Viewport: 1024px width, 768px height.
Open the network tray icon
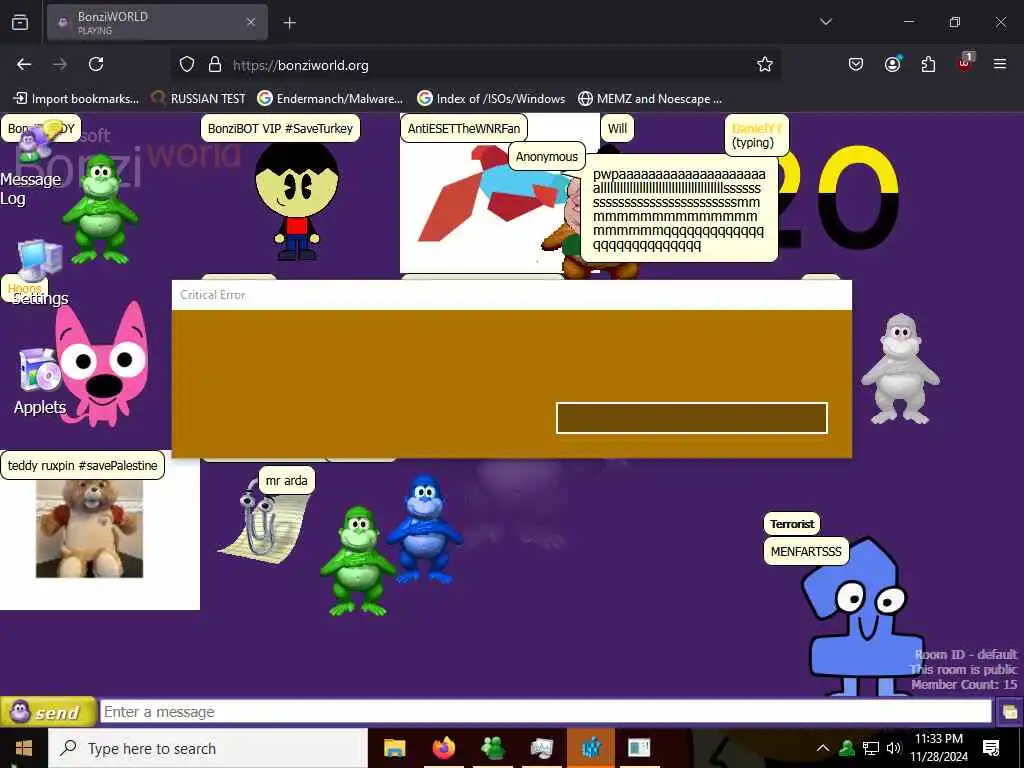click(x=871, y=748)
